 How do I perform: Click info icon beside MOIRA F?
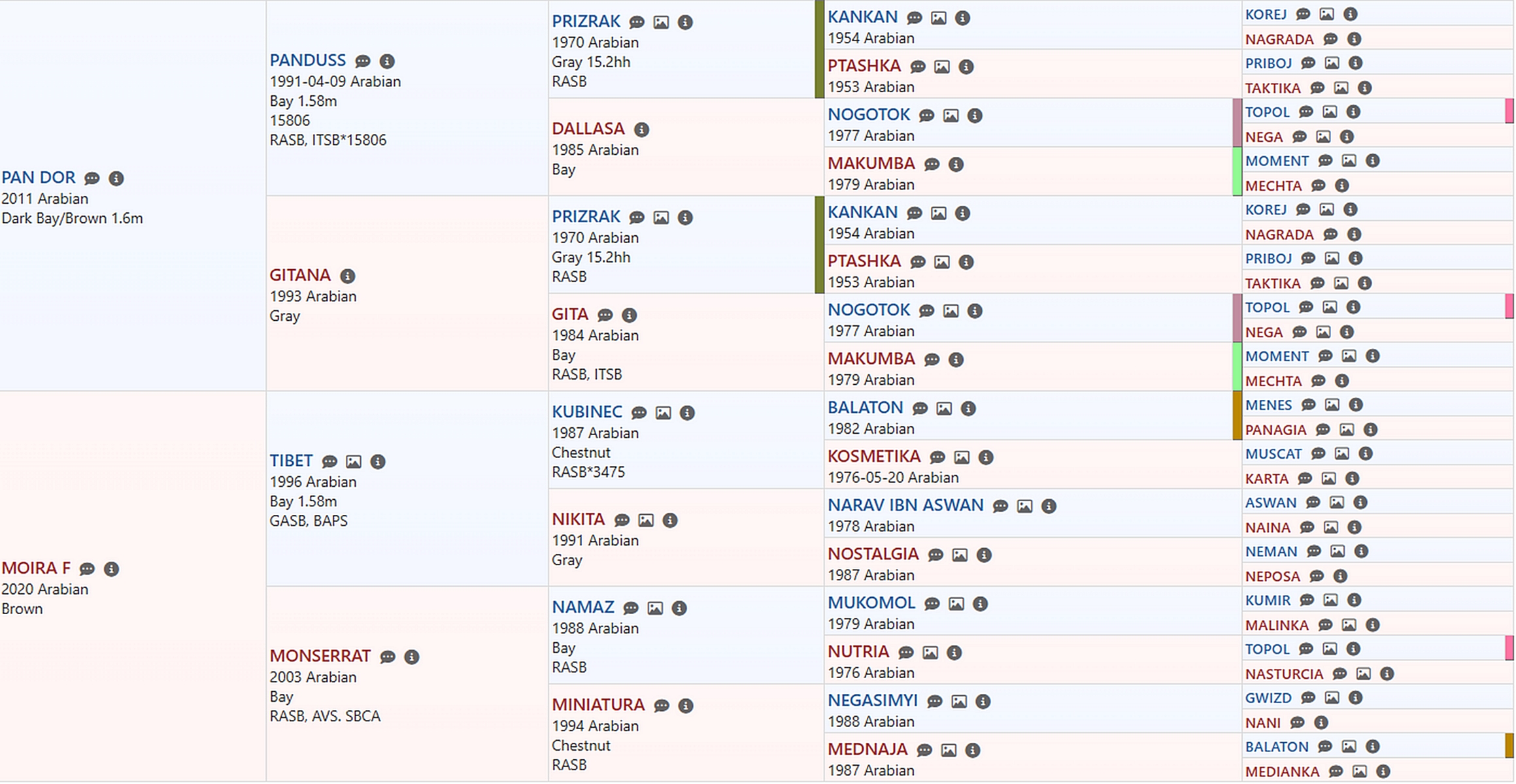[112, 569]
